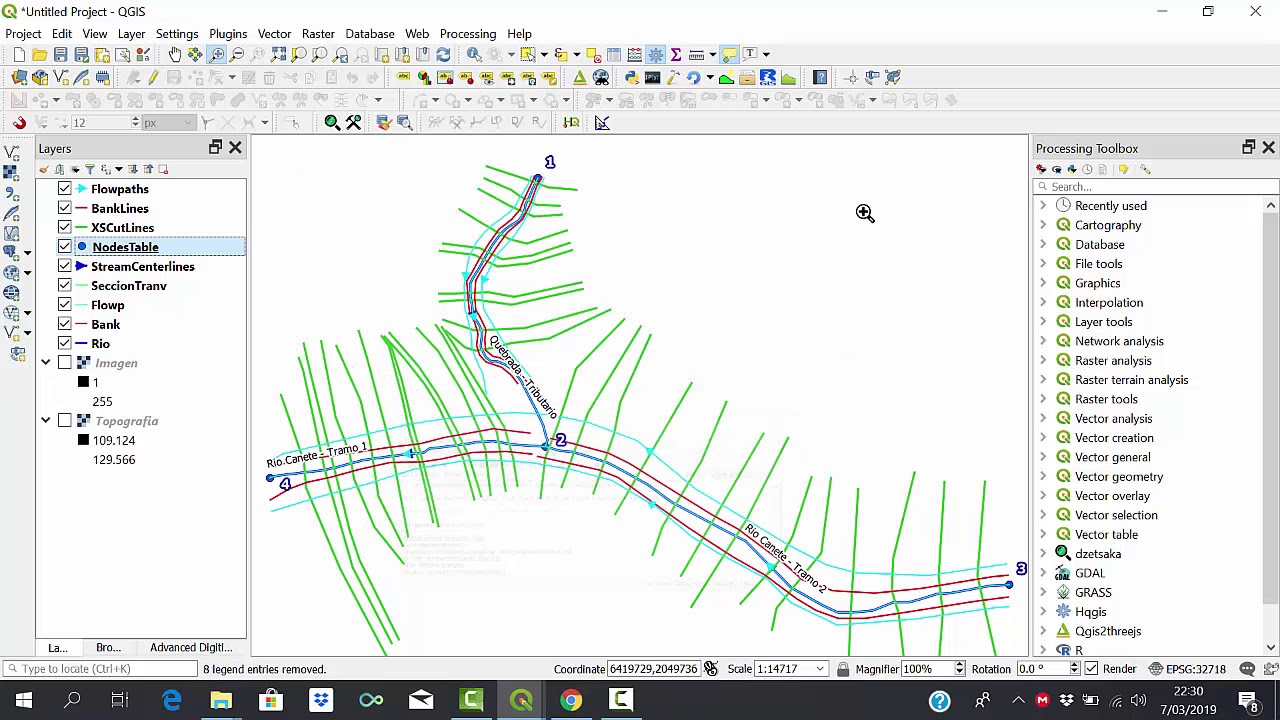The image size is (1280, 720).
Task: Toggle the Render checkbox in status bar
Action: (x=1091, y=669)
